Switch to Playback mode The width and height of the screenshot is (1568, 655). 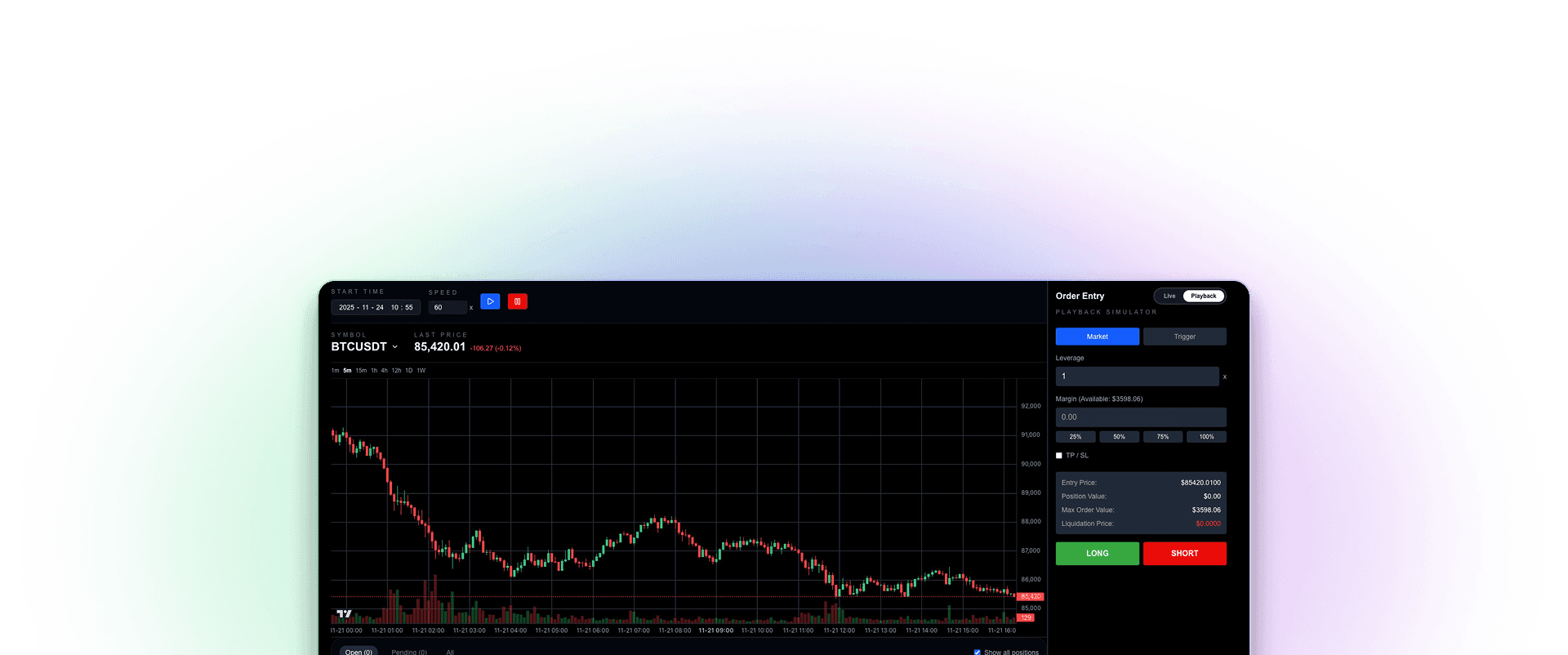click(1203, 296)
